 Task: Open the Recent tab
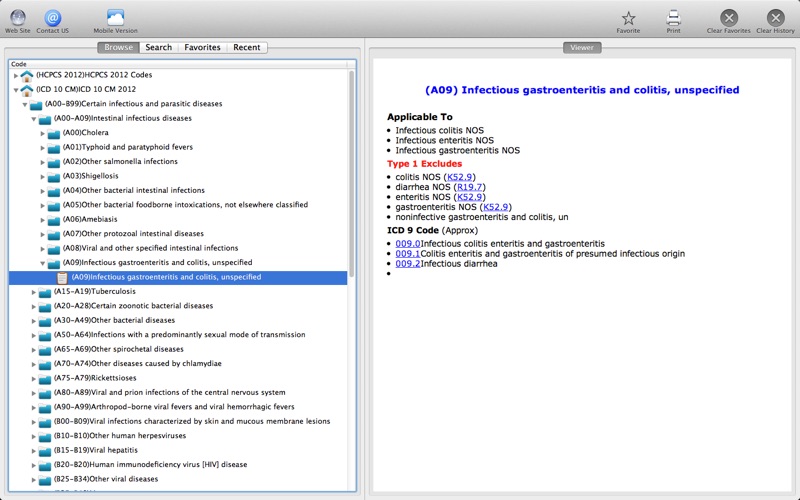pyautogui.click(x=247, y=47)
